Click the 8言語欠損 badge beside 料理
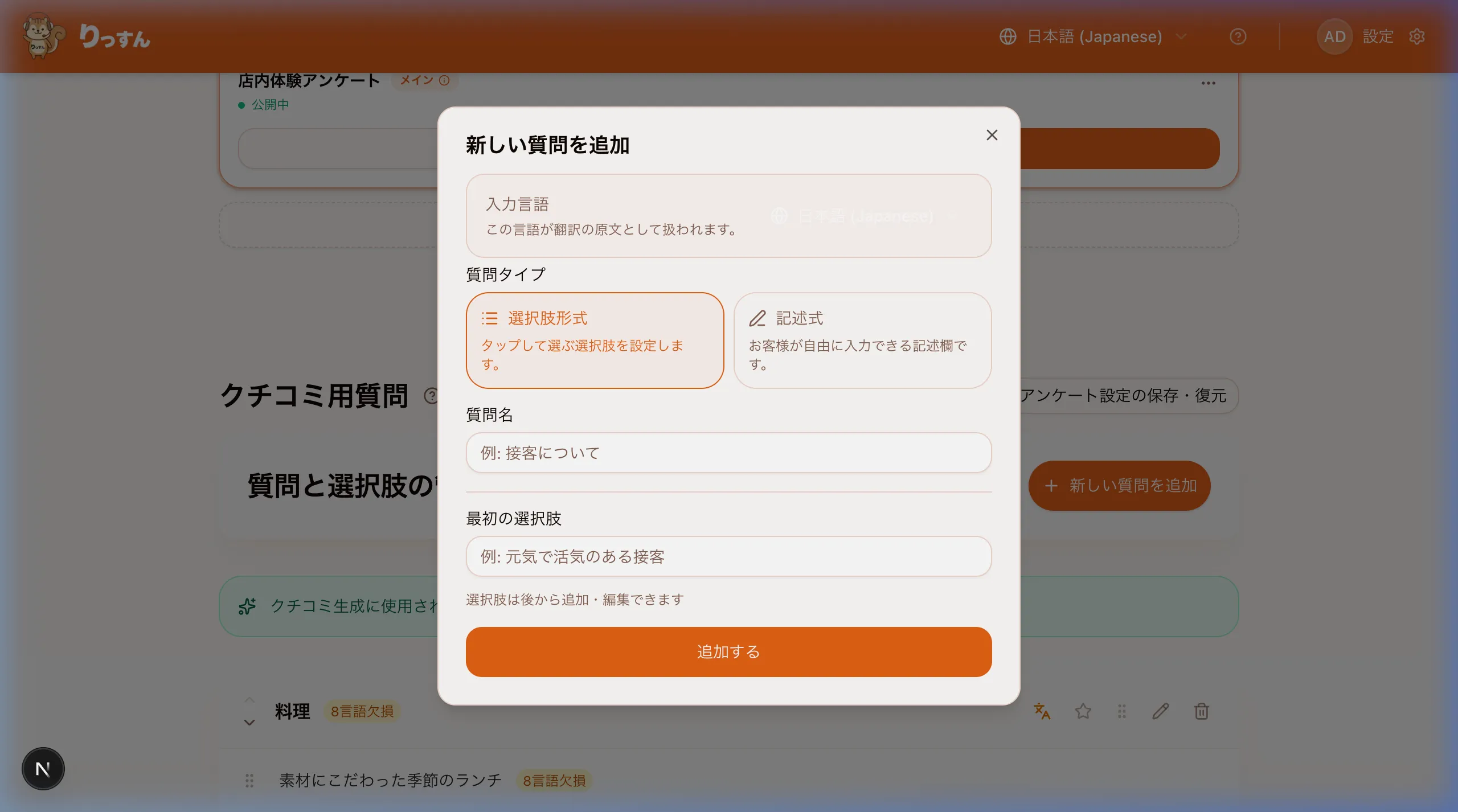This screenshot has height=812, width=1458. coord(362,711)
